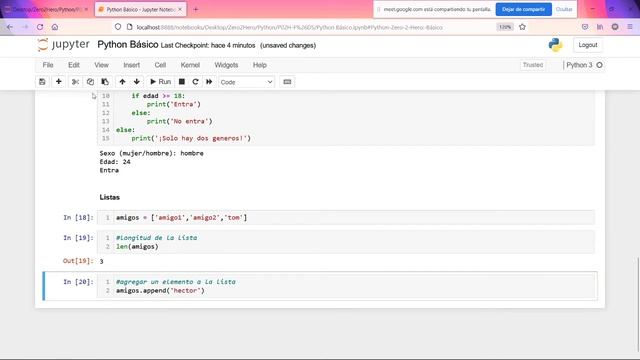Viewport: 640px width, 360px height.
Task: Interrupt the kernel with stop icon
Action: tap(182, 82)
